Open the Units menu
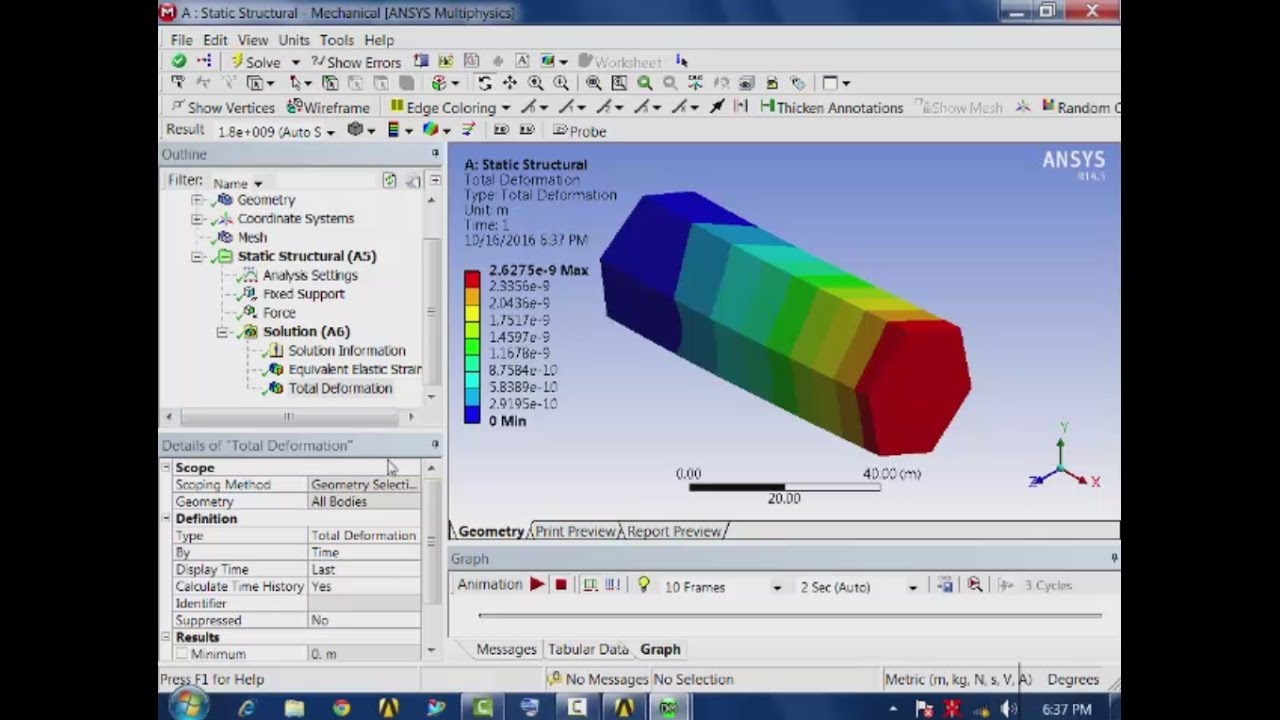 [x=293, y=40]
